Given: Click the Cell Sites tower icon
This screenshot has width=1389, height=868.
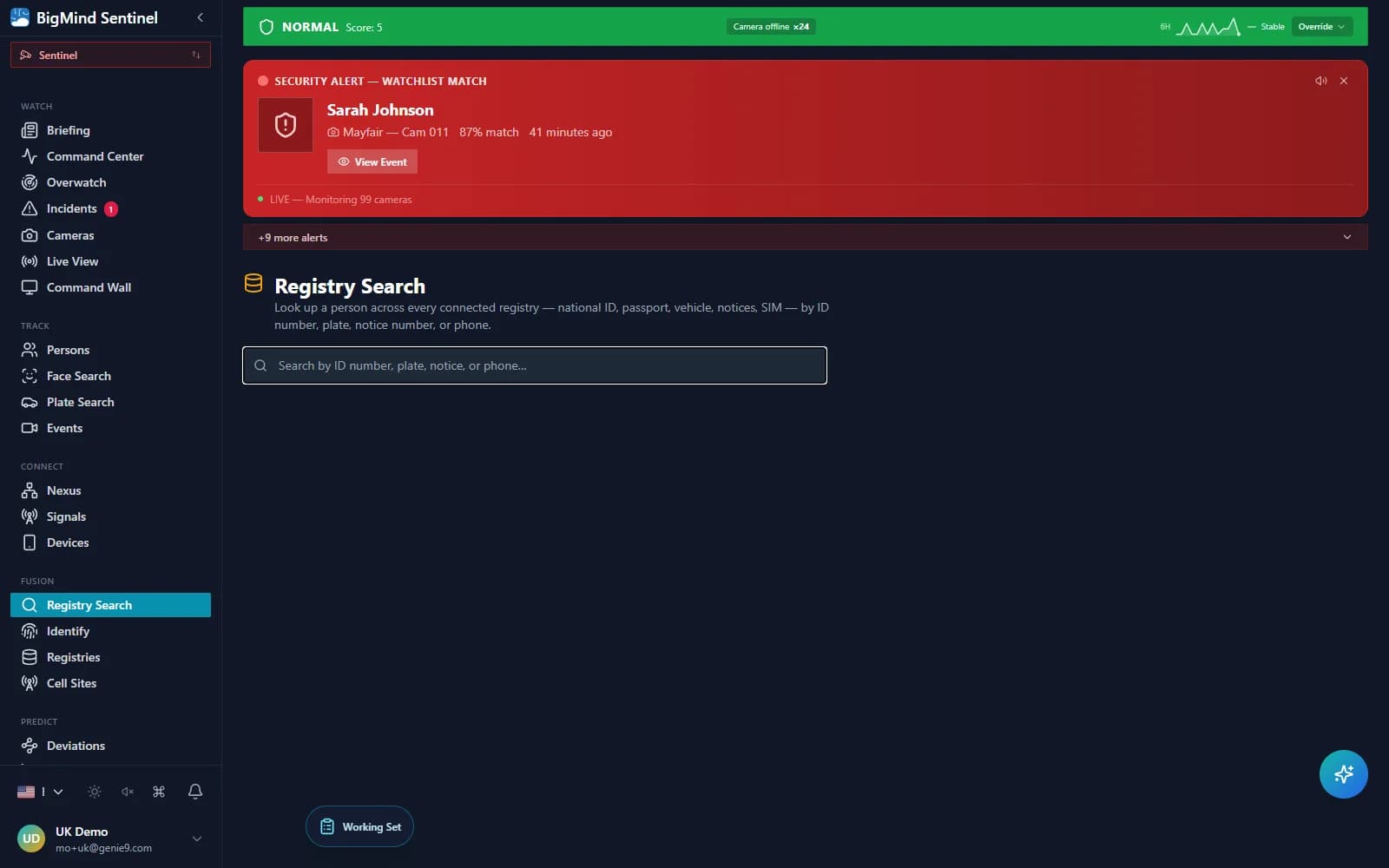Looking at the screenshot, I should coord(30,683).
